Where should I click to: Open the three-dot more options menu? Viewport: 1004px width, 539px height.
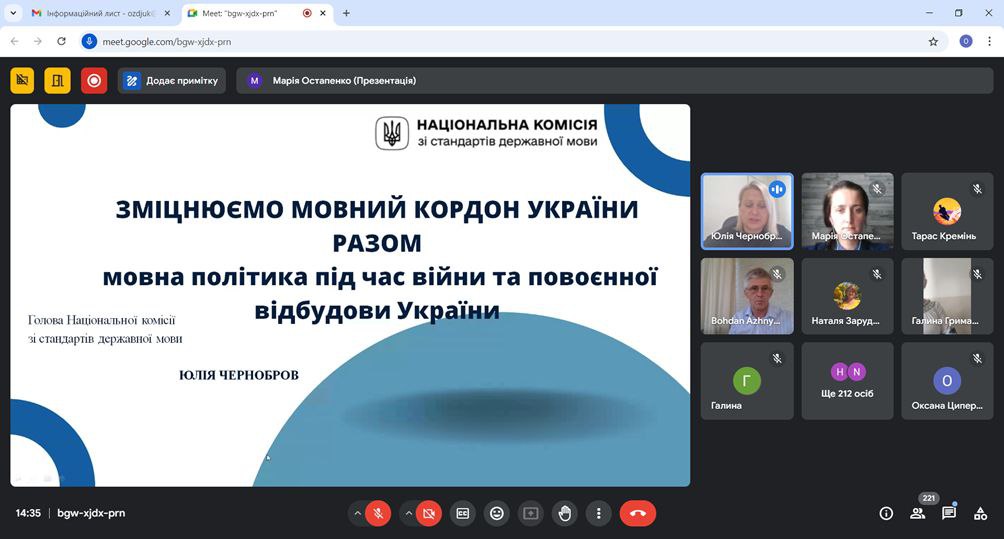(x=598, y=513)
